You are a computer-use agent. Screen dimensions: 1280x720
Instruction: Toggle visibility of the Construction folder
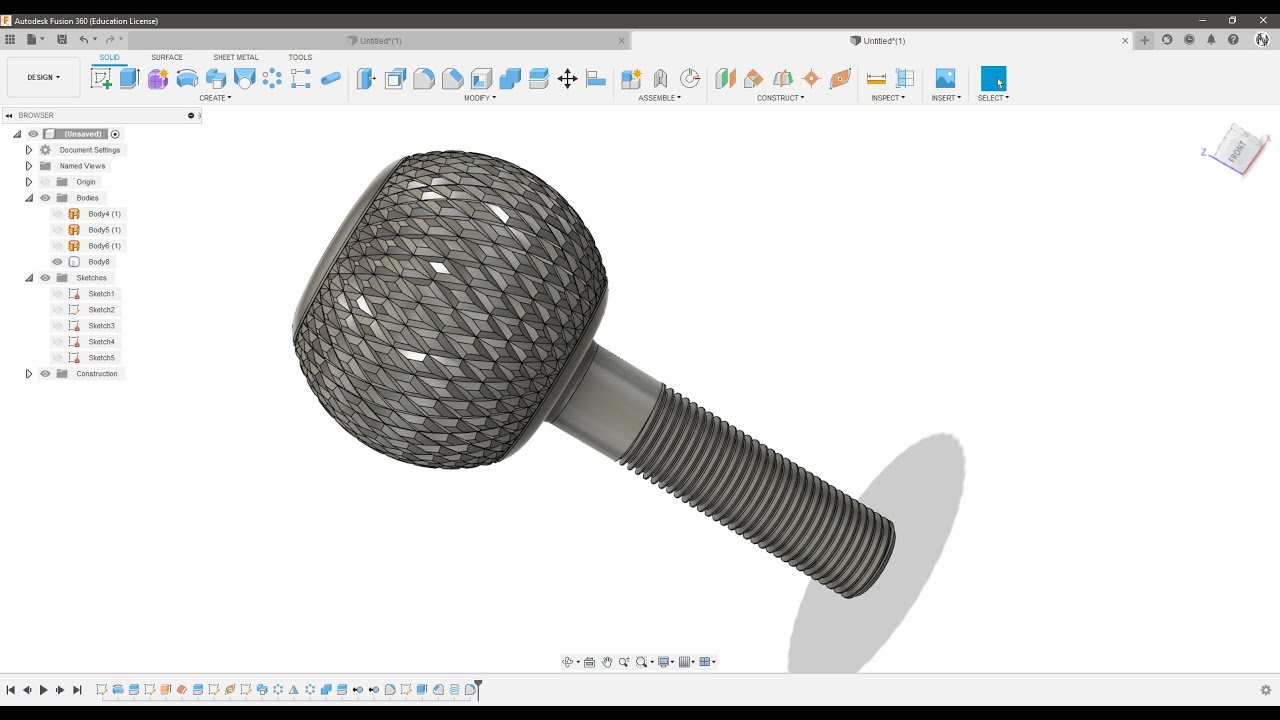pyautogui.click(x=45, y=374)
